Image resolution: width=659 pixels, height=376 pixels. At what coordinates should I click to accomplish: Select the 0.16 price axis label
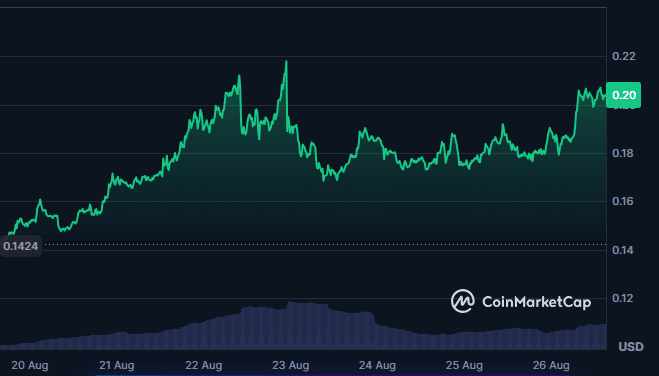[624, 201]
